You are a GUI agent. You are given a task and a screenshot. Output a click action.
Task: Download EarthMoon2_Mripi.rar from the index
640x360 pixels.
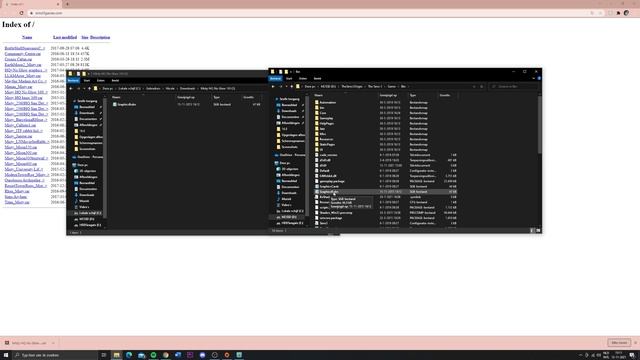tap(23, 64)
